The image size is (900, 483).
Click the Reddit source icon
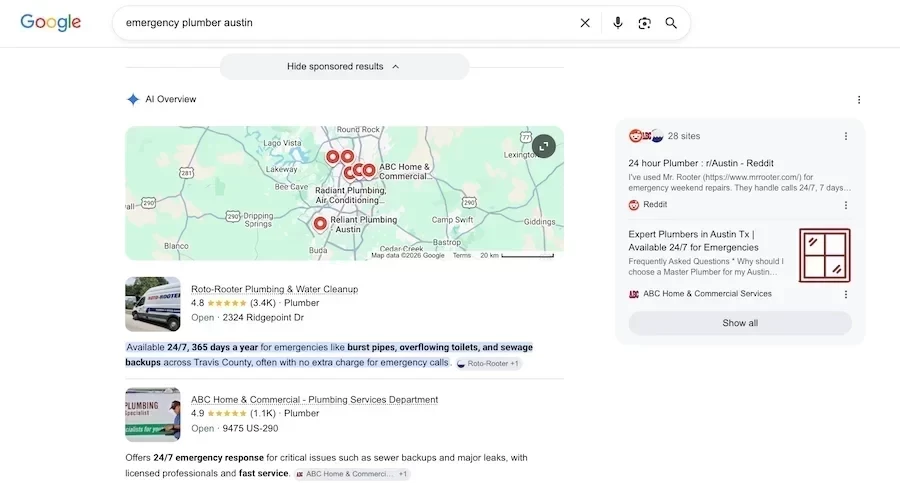(634, 205)
